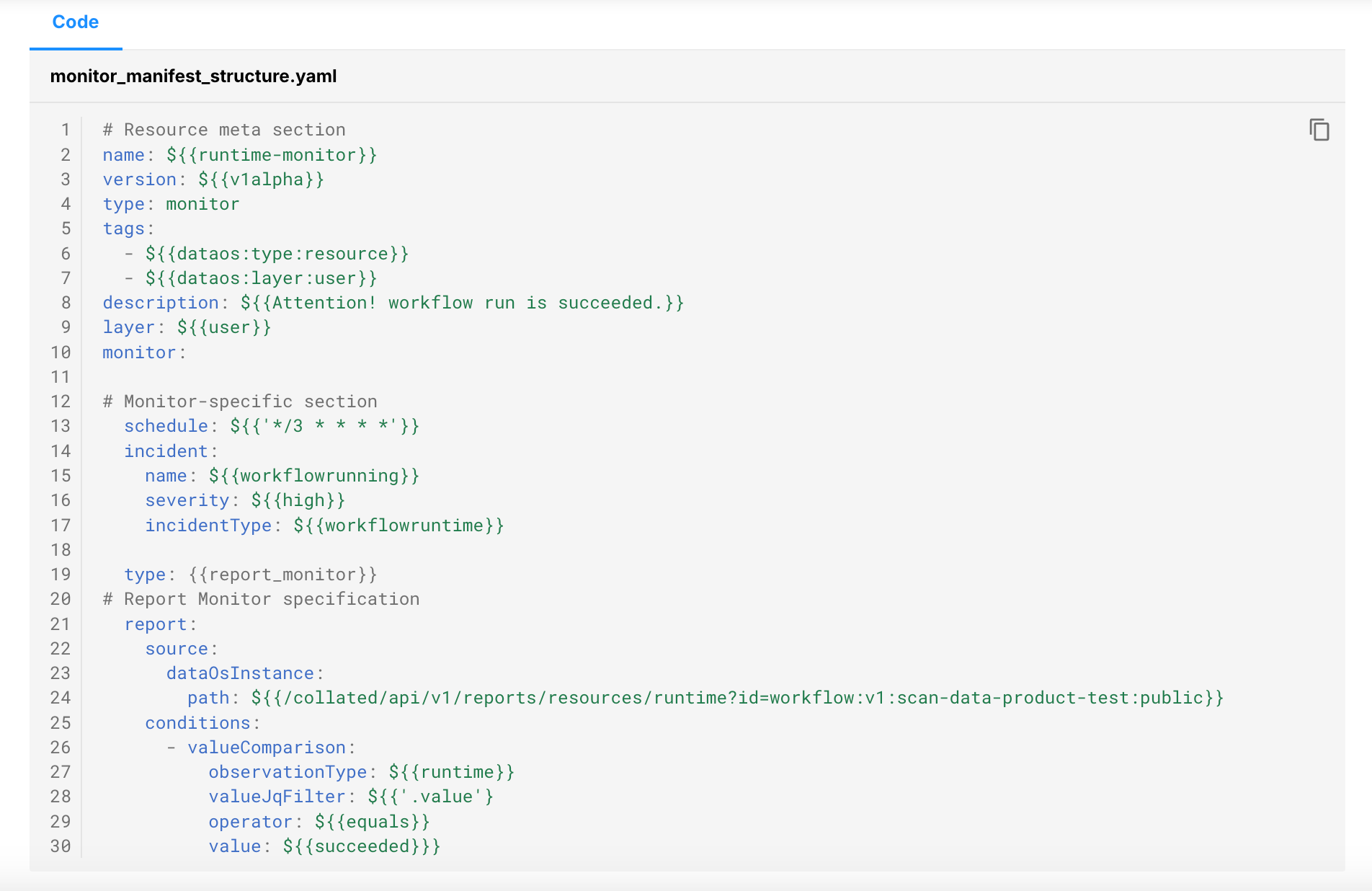Viewport: 1372px width, 891px height.
Task: Click the version value ${{v1alpha}}
Action: coord(260,179)
